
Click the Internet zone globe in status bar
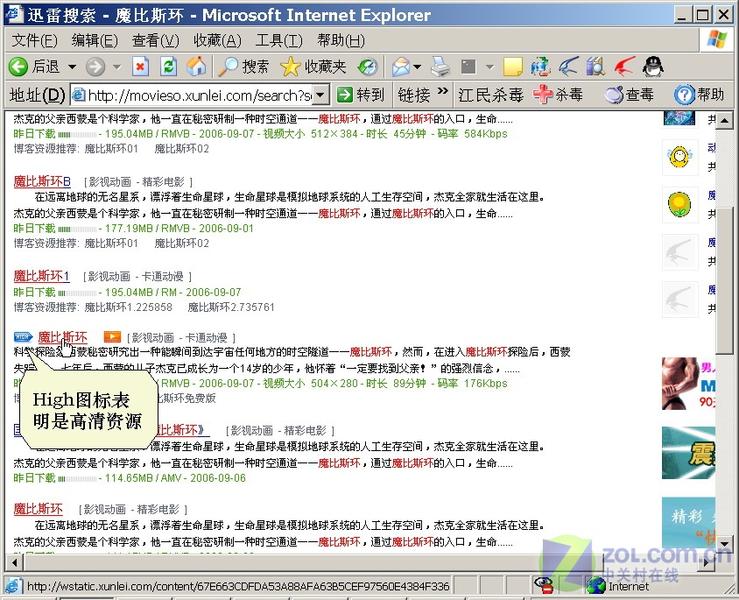pos(596,586)
